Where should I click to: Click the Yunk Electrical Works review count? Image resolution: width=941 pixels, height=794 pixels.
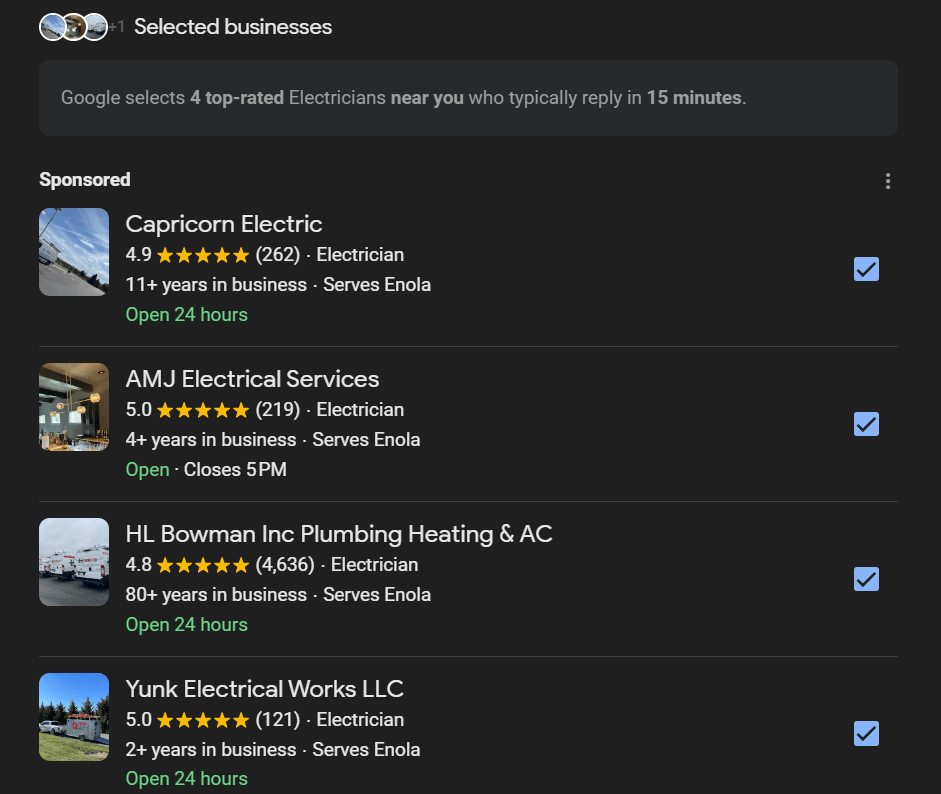[278, 719]
